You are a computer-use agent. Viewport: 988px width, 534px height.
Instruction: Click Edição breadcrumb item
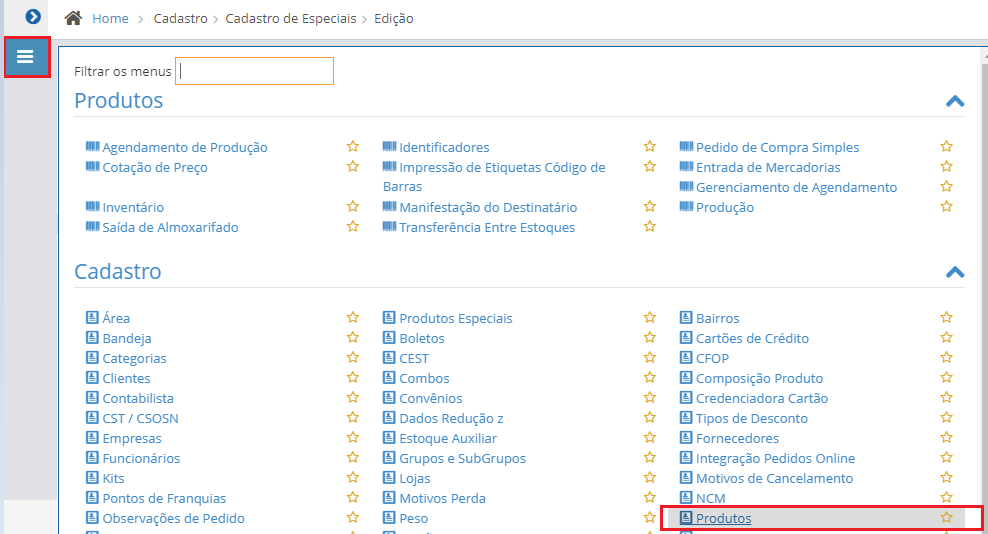(394, 19)
